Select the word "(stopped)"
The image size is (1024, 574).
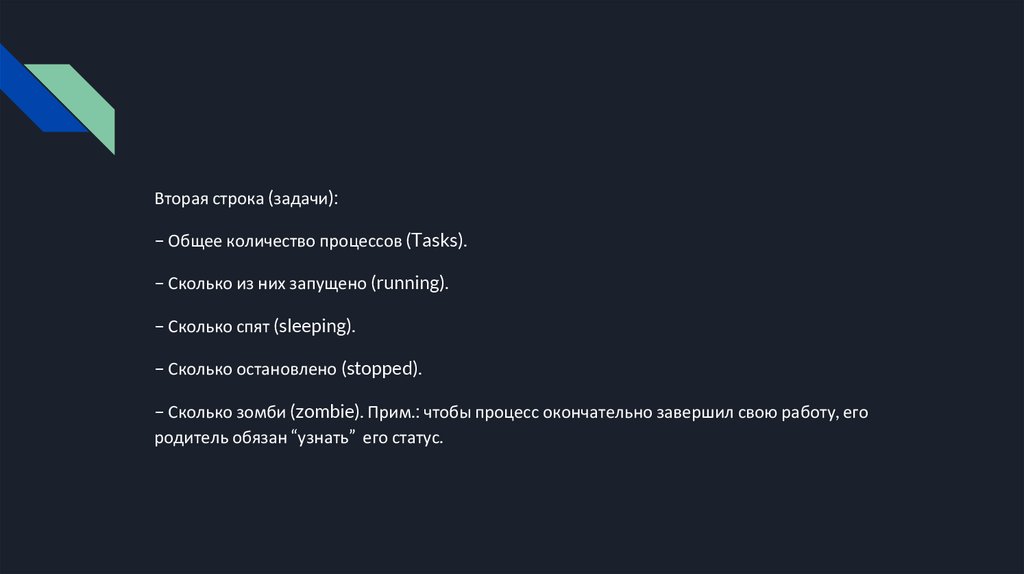click(x=382, y=369)
